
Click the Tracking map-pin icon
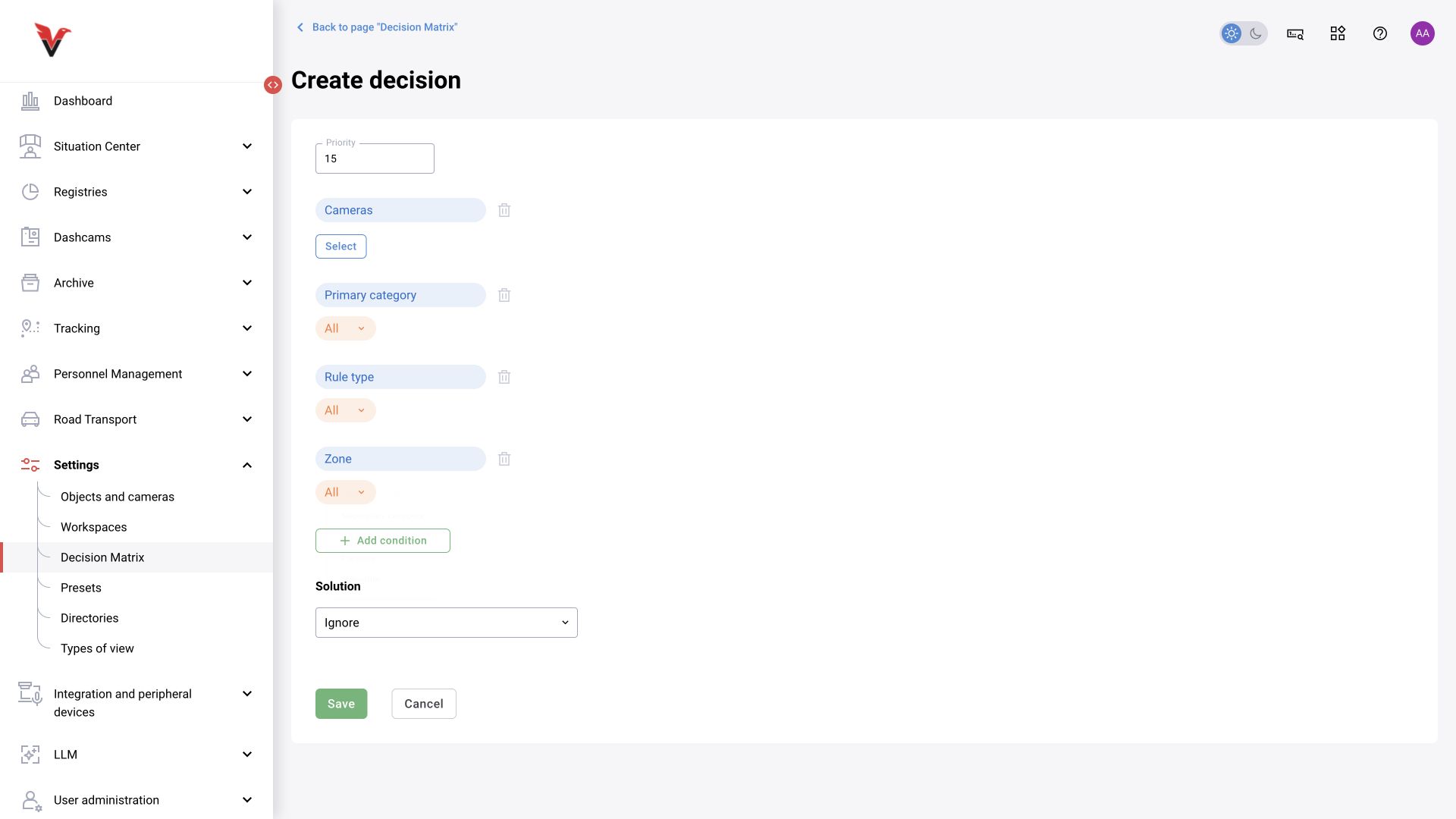point(30,328)
